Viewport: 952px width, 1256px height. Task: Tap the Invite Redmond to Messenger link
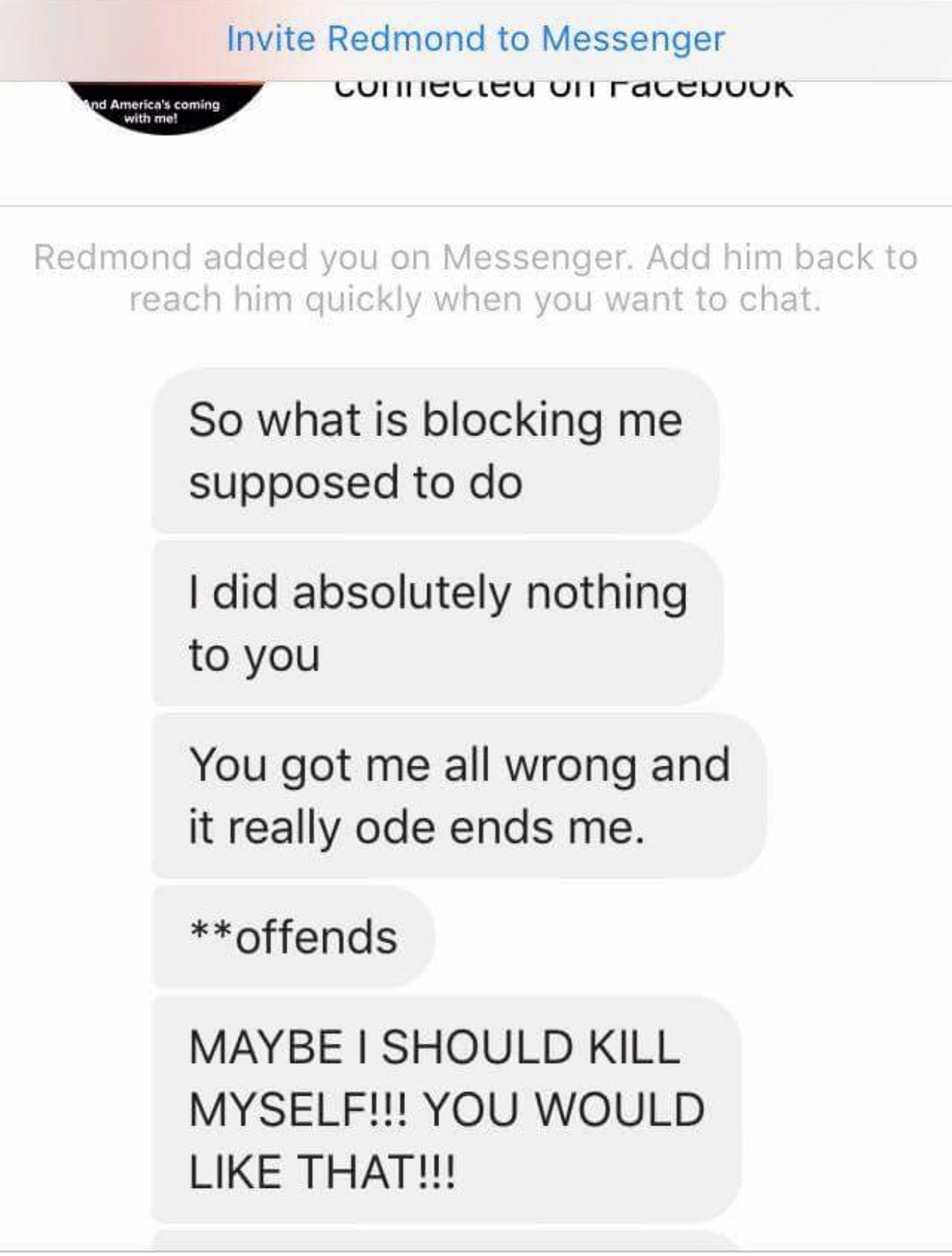[475, 38]
